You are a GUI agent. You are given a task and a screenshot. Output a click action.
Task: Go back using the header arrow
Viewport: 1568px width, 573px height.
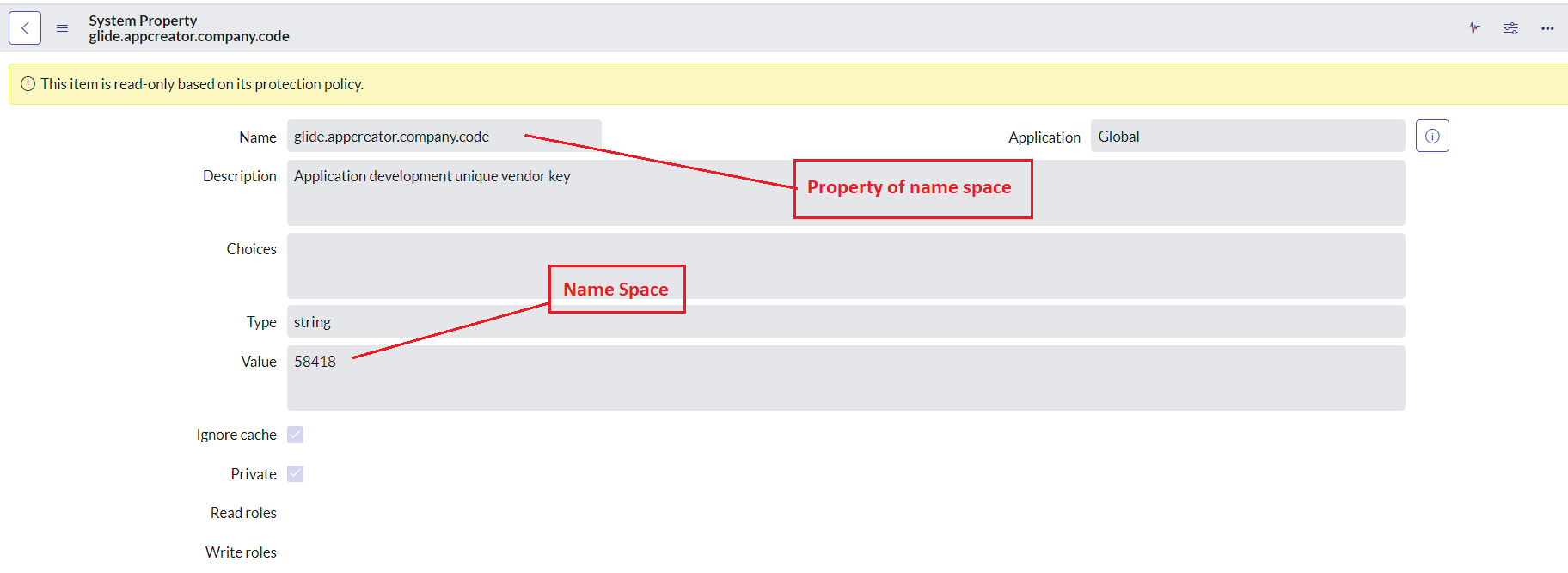tap(25, 28)
